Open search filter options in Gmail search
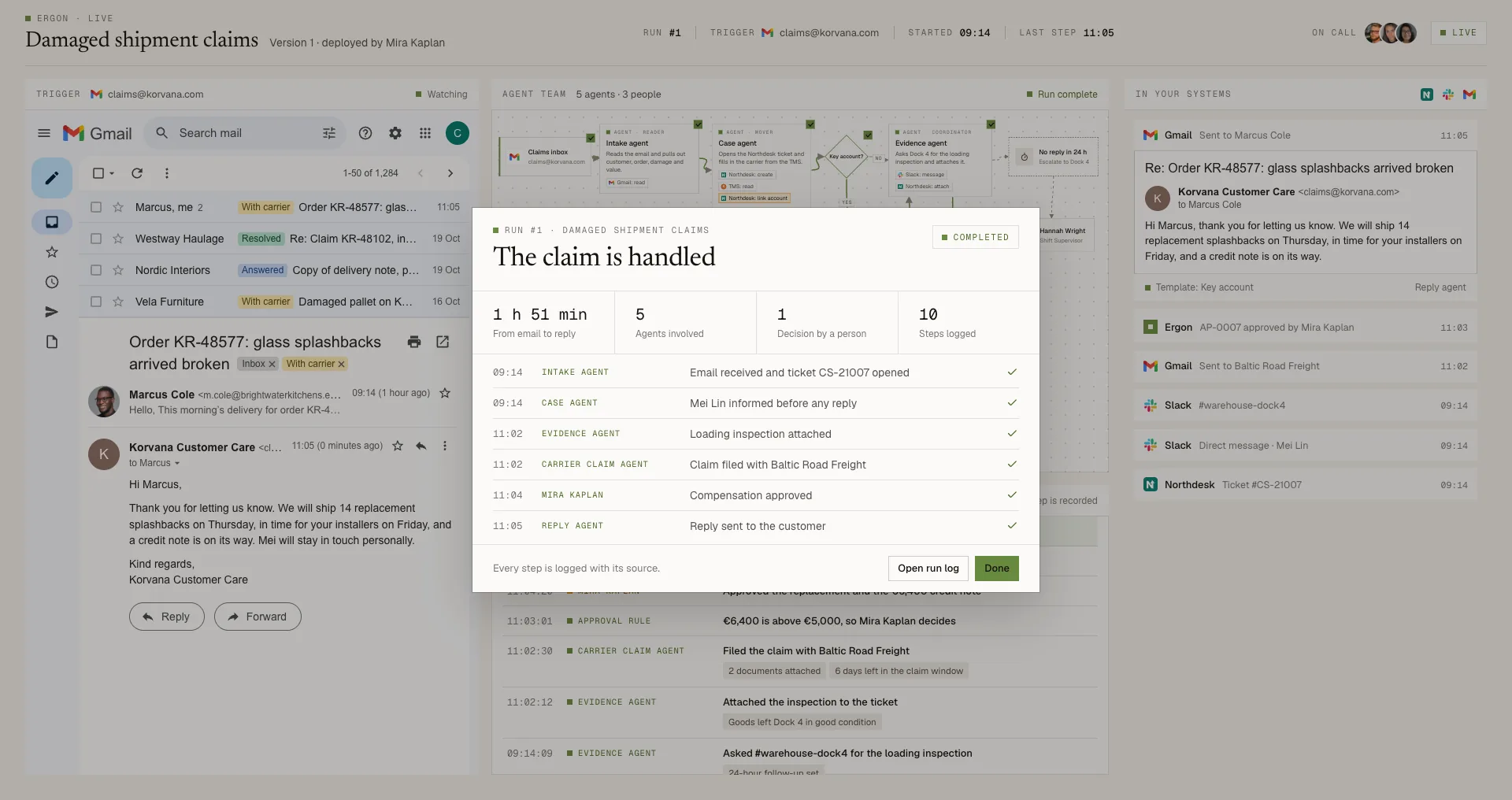This screenshot has height=800, width=1512. click(329, 133)
